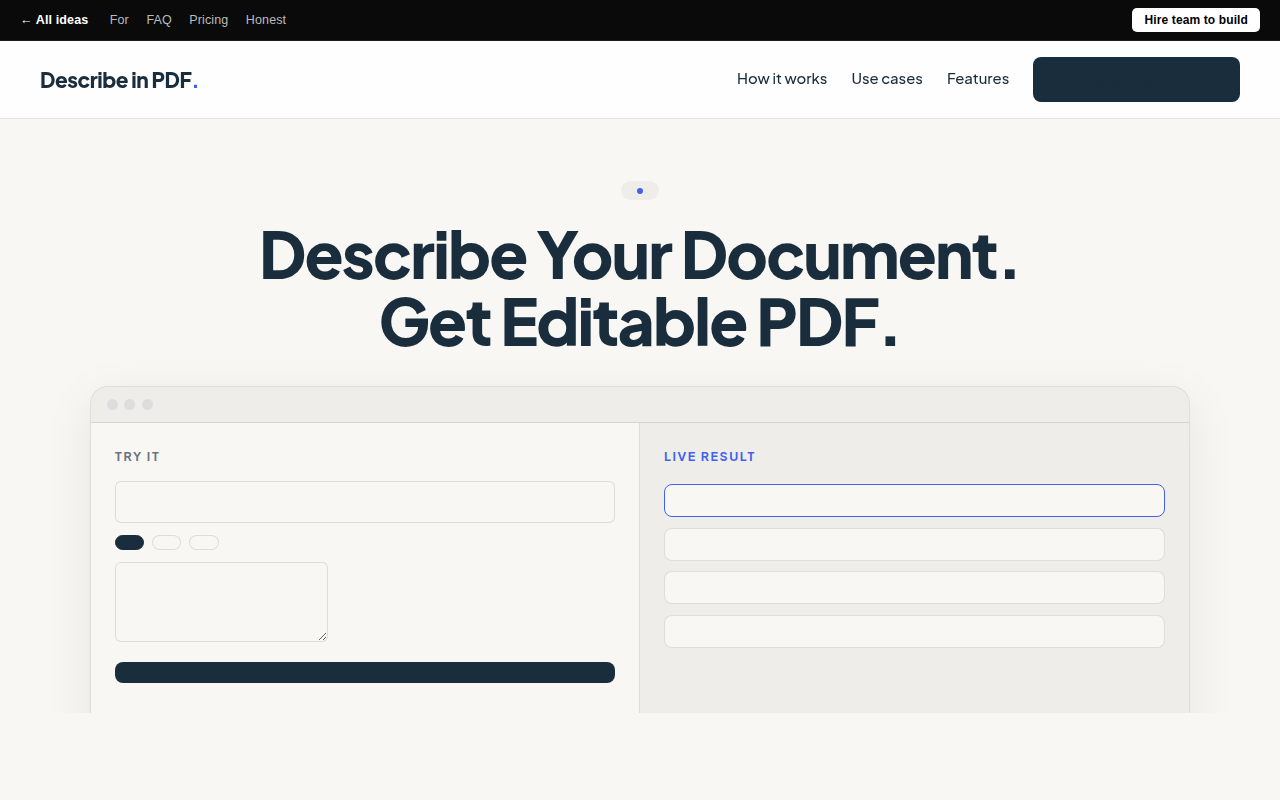Select the middle outlined pill chip
The height and width of the screenshot is (800, 1280).
pos(166,542)
